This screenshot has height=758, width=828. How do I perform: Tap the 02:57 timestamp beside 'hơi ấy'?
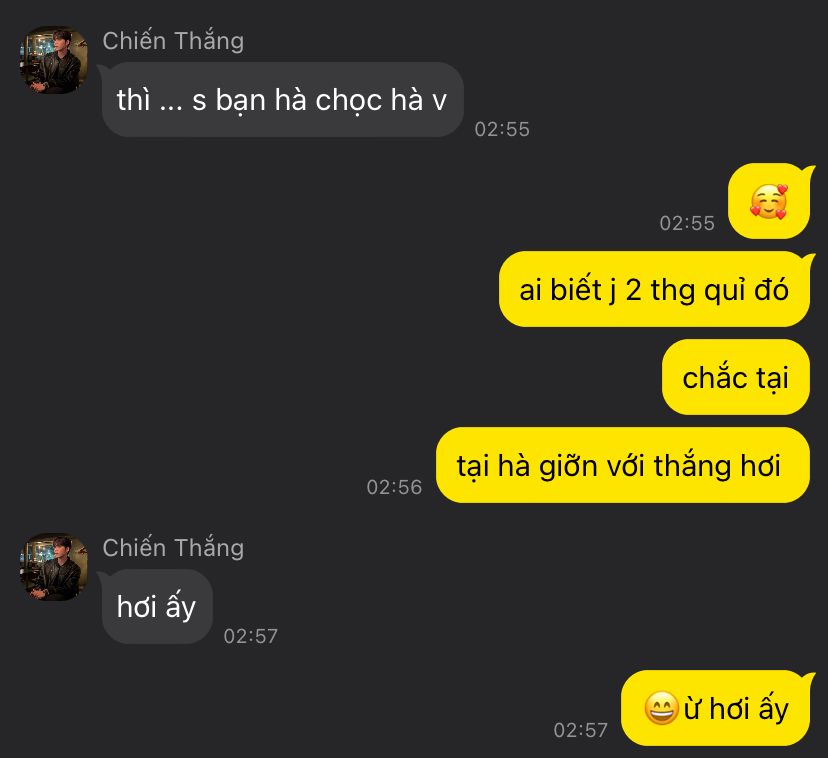tap(250, 636)
